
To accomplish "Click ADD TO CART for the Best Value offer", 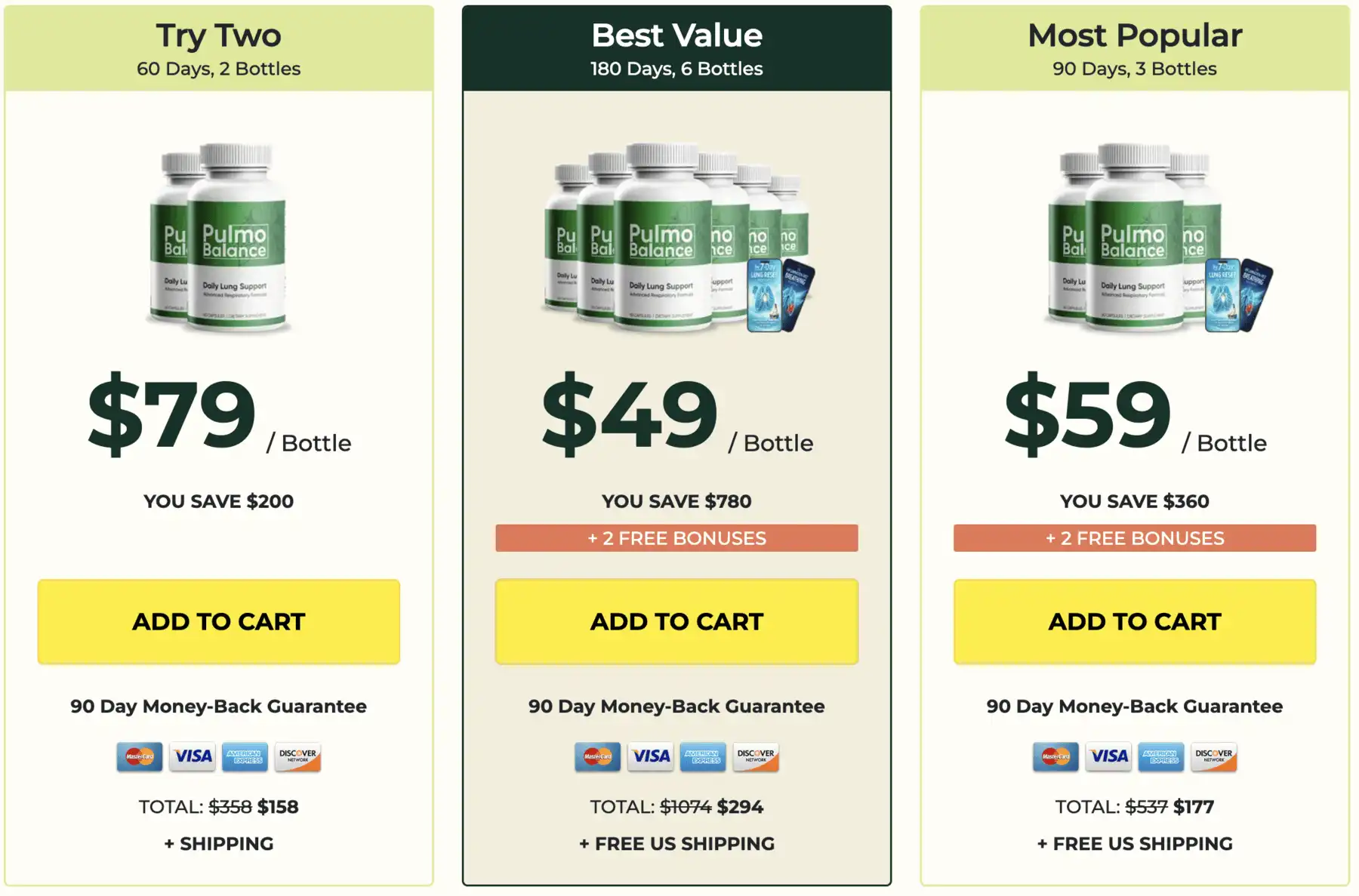I will tap(676, 621).
